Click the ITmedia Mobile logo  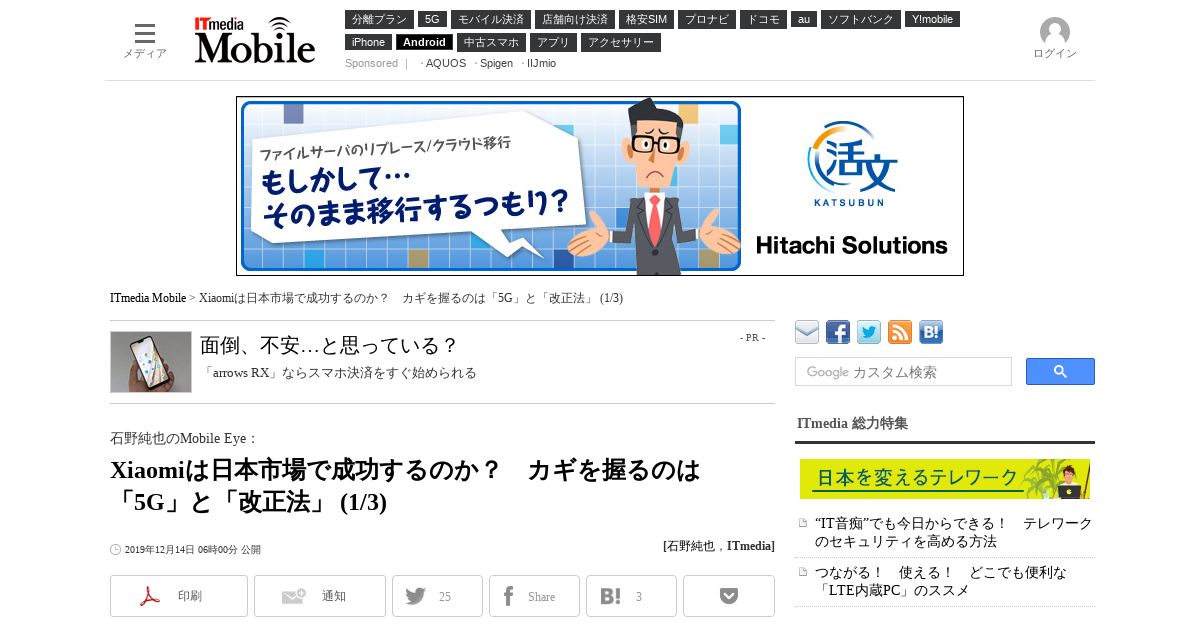[255, 40]
